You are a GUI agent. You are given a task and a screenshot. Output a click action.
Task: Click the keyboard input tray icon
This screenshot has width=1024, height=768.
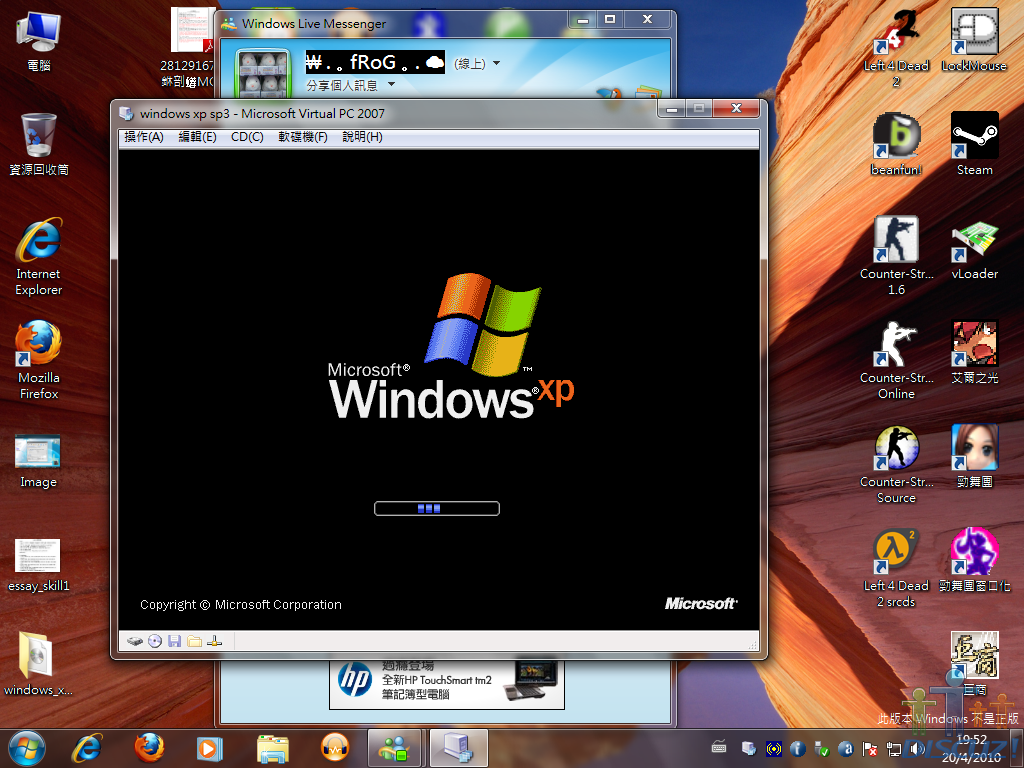[x=718, y=748]
